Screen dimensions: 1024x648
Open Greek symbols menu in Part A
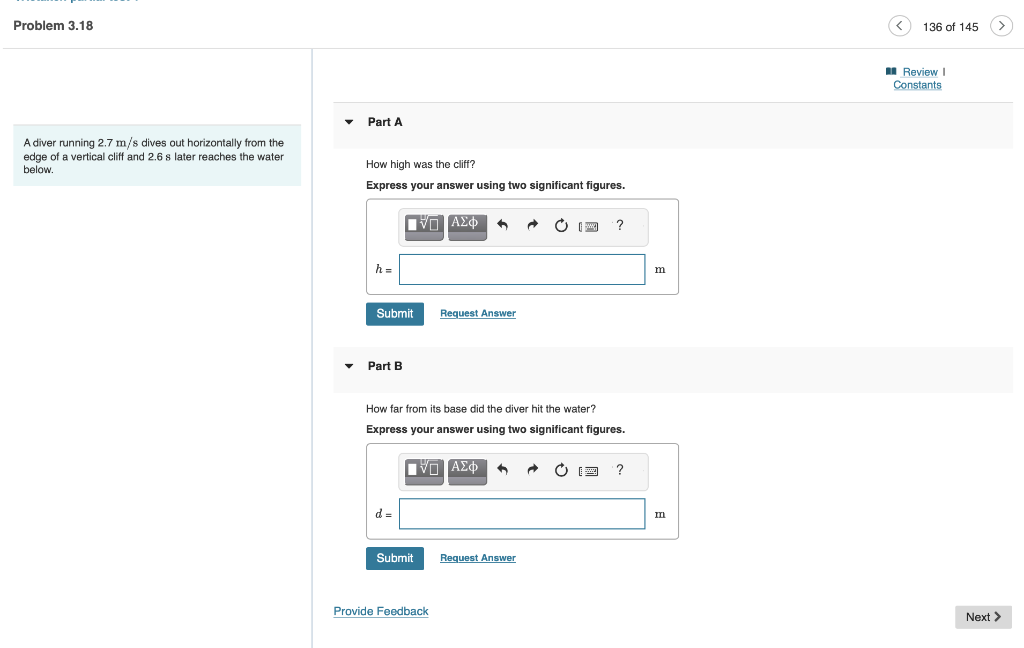click(467, 227)
